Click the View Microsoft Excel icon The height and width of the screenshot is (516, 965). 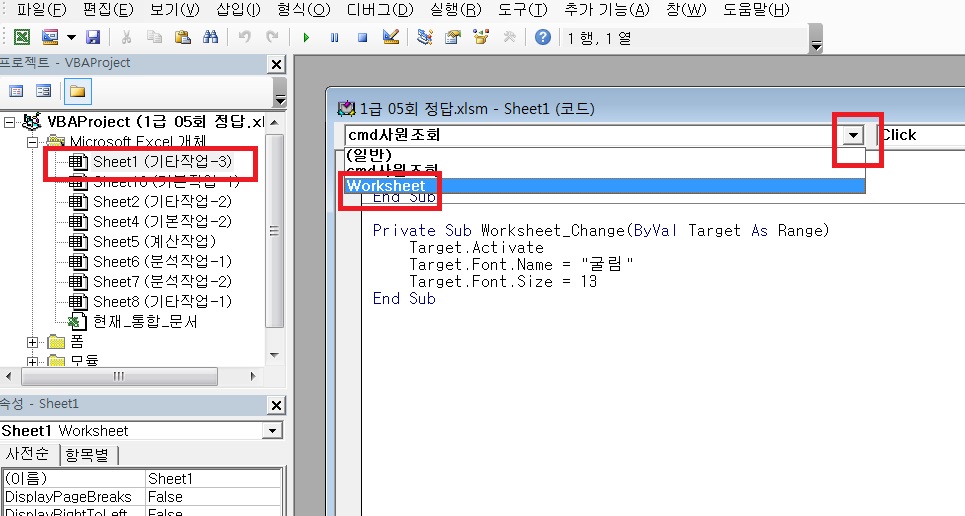(21, 37)
